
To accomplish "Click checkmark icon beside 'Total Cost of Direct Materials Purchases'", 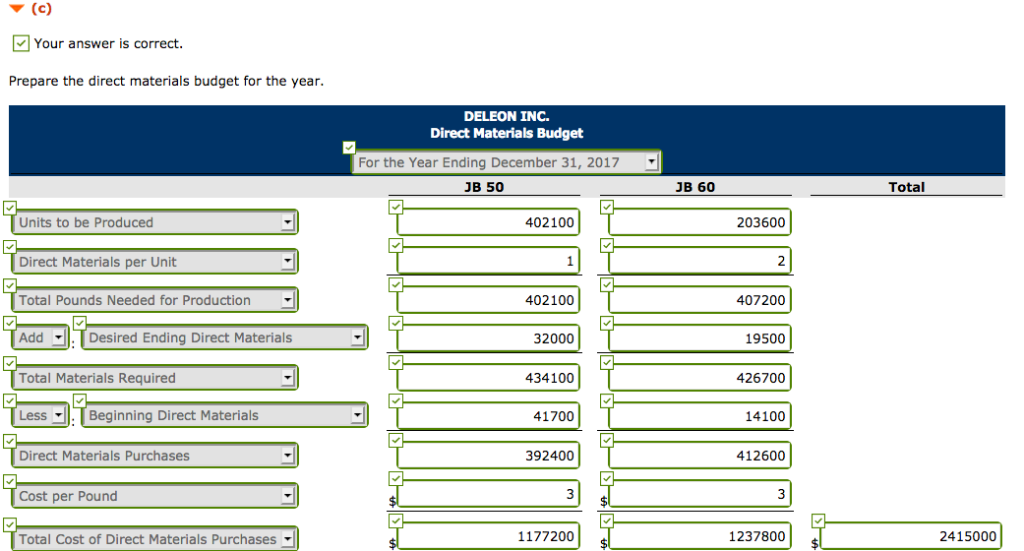I will (x=10, y=524).
